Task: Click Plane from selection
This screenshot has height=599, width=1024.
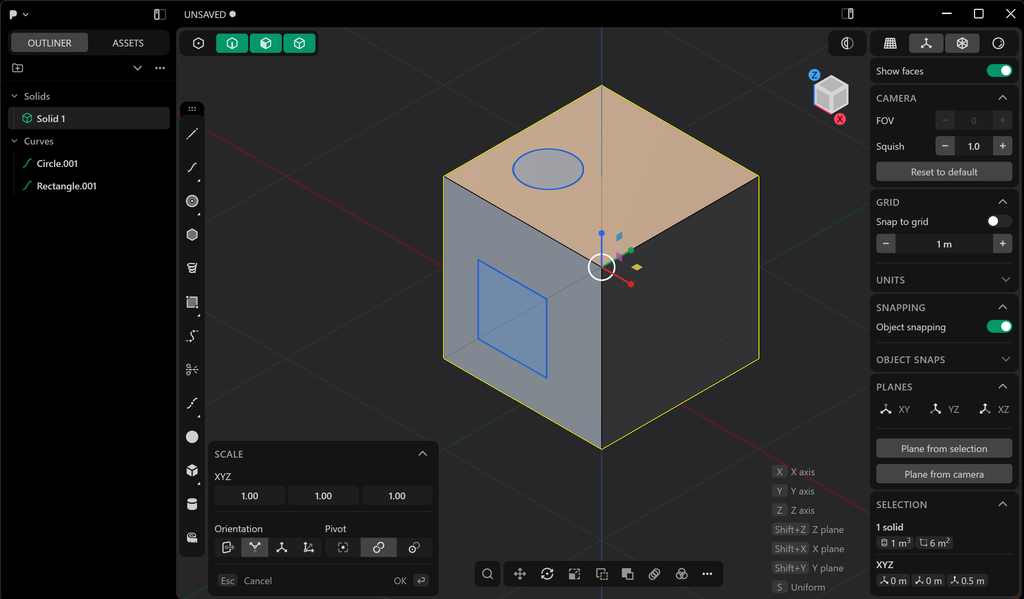Action: pyautogui.click(x=943, y=448)
